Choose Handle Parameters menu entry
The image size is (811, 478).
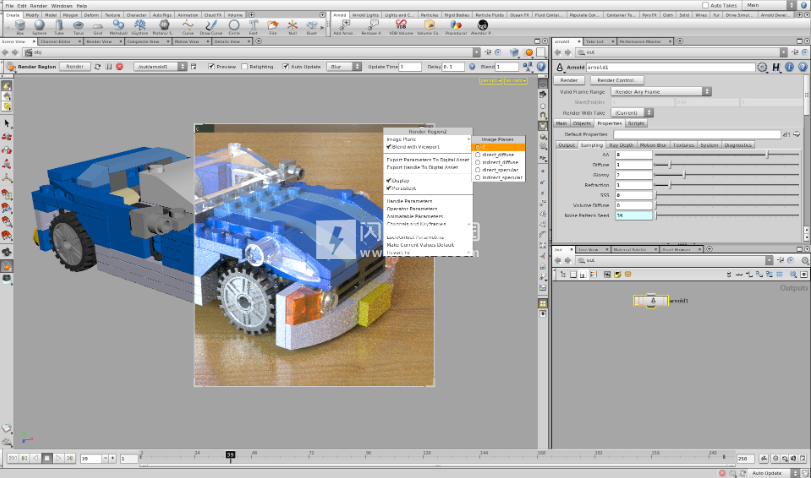coord(427,201)
